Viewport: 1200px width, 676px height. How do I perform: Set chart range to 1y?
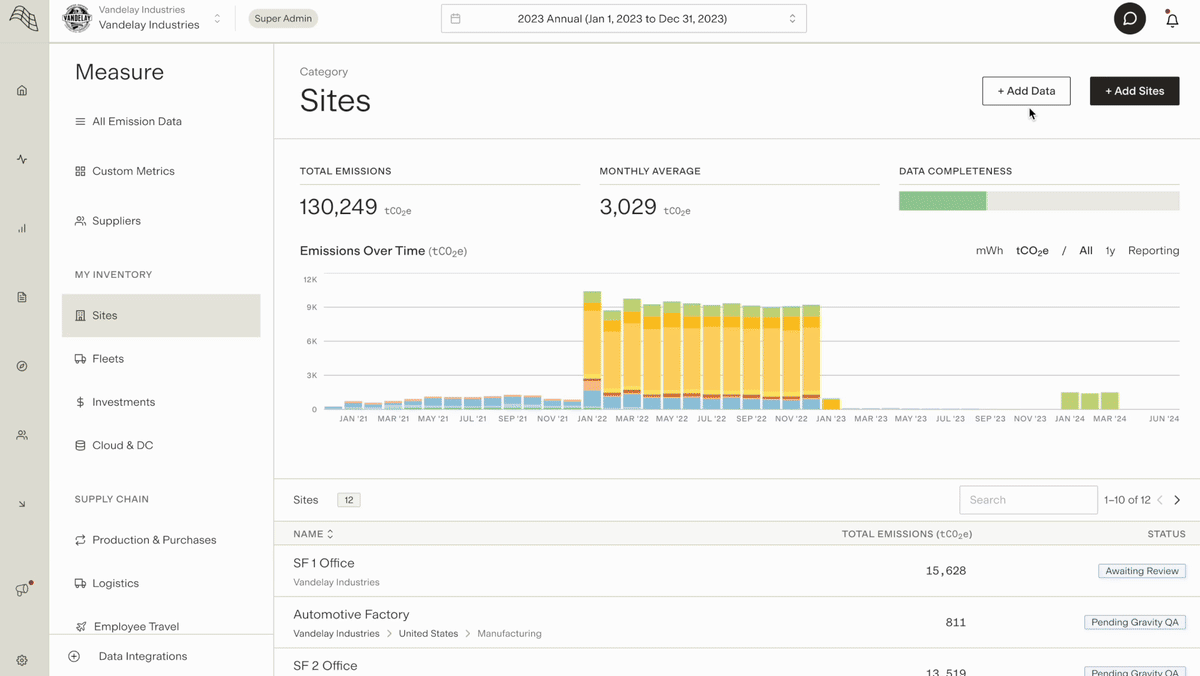click(x=1110, y=251)
